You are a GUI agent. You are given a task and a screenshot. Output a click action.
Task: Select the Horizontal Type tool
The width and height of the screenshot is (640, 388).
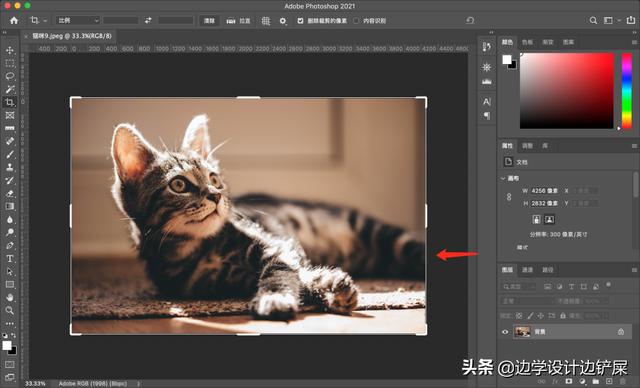pos(10,259)
